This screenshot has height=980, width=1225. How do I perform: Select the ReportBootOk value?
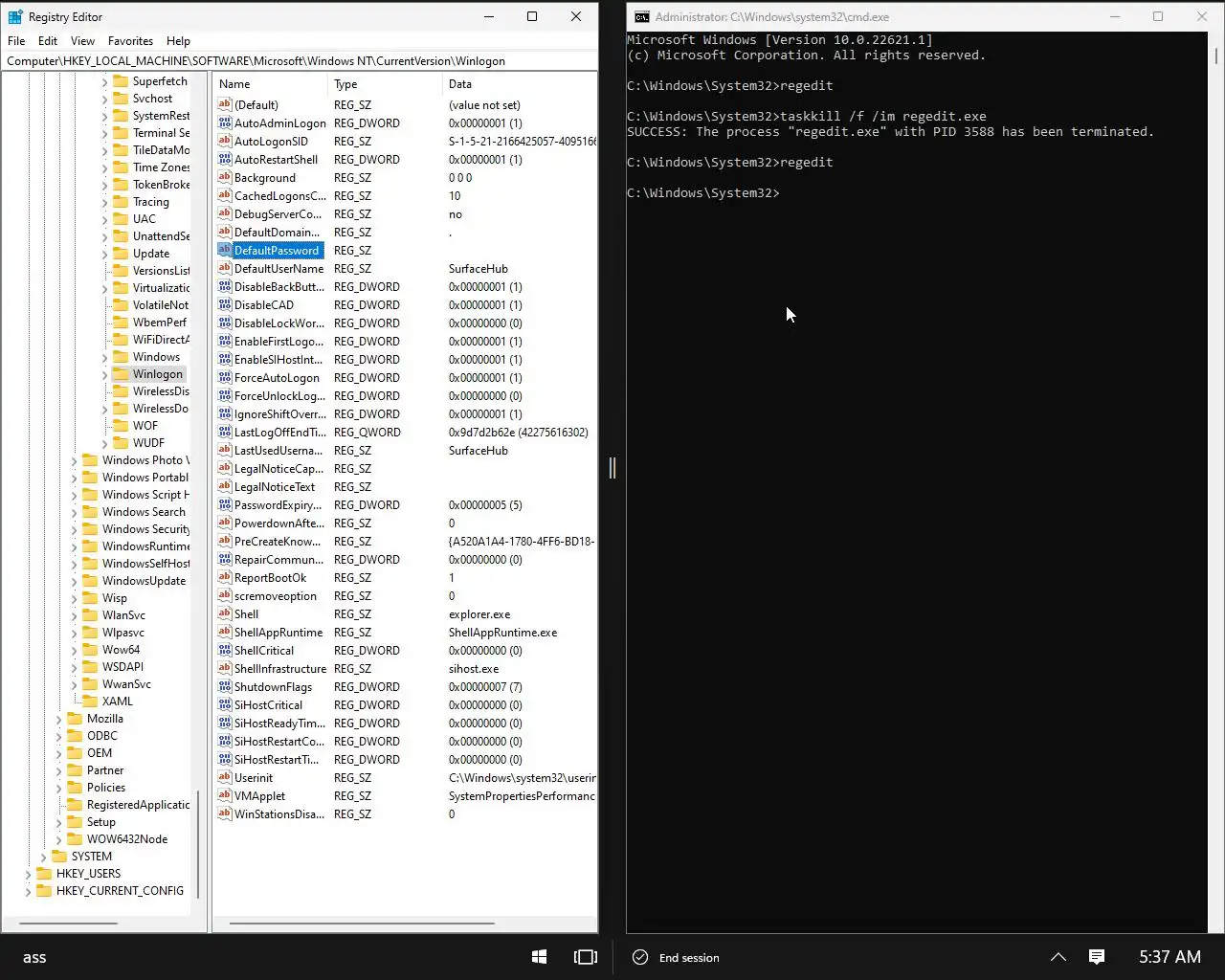tap(271, 577)
